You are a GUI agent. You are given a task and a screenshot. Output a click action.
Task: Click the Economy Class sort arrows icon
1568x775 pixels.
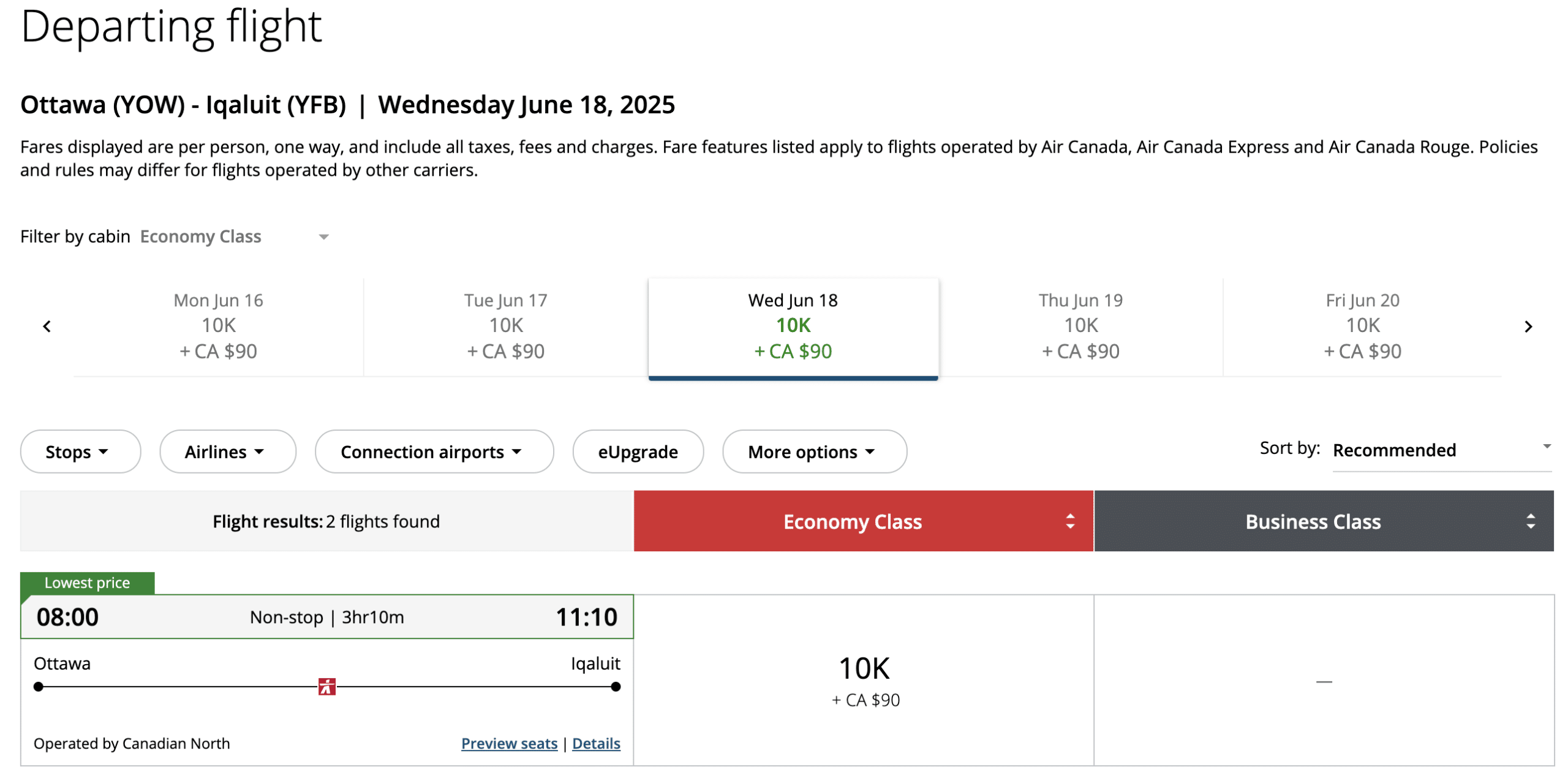click(1069, 521)
